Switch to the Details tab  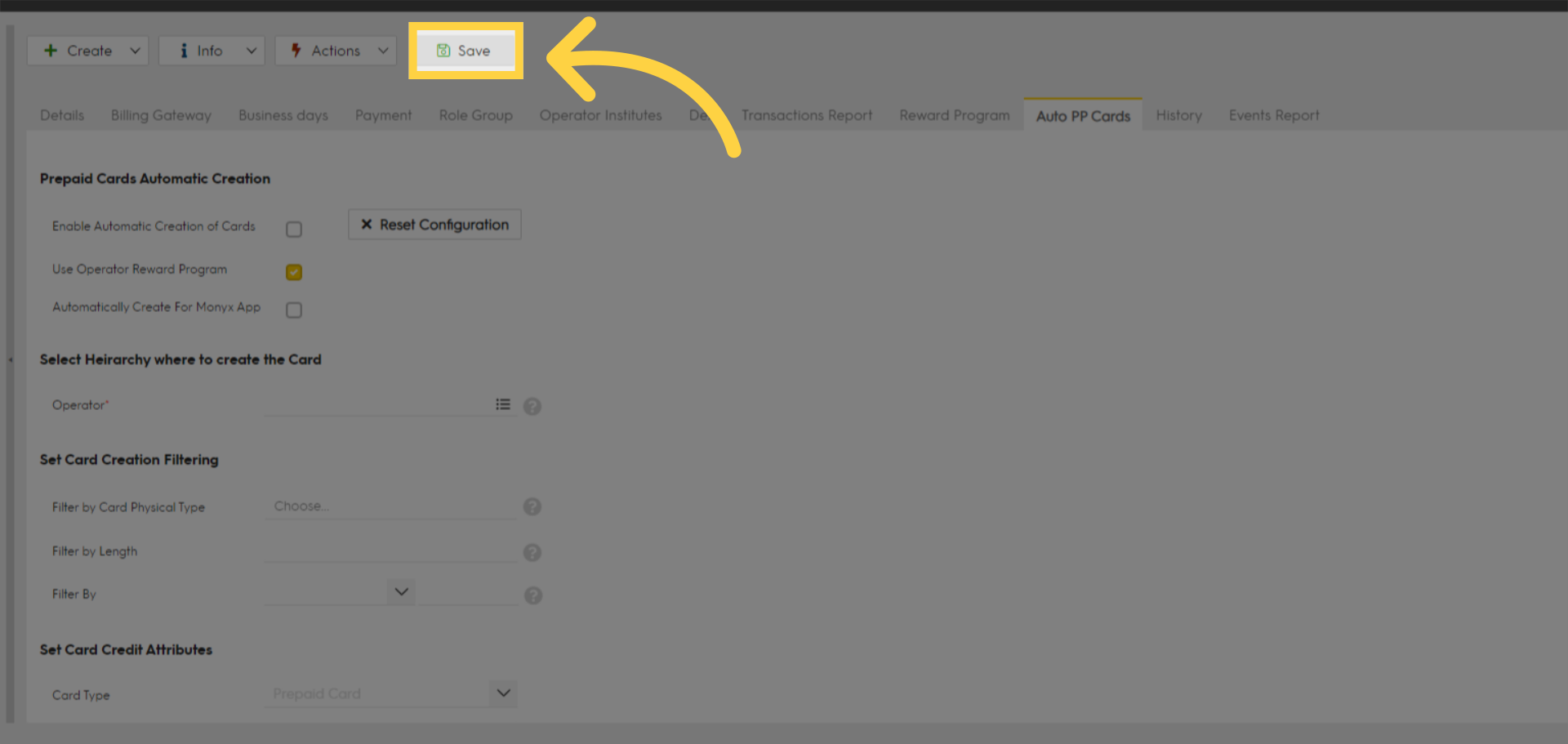62,115
